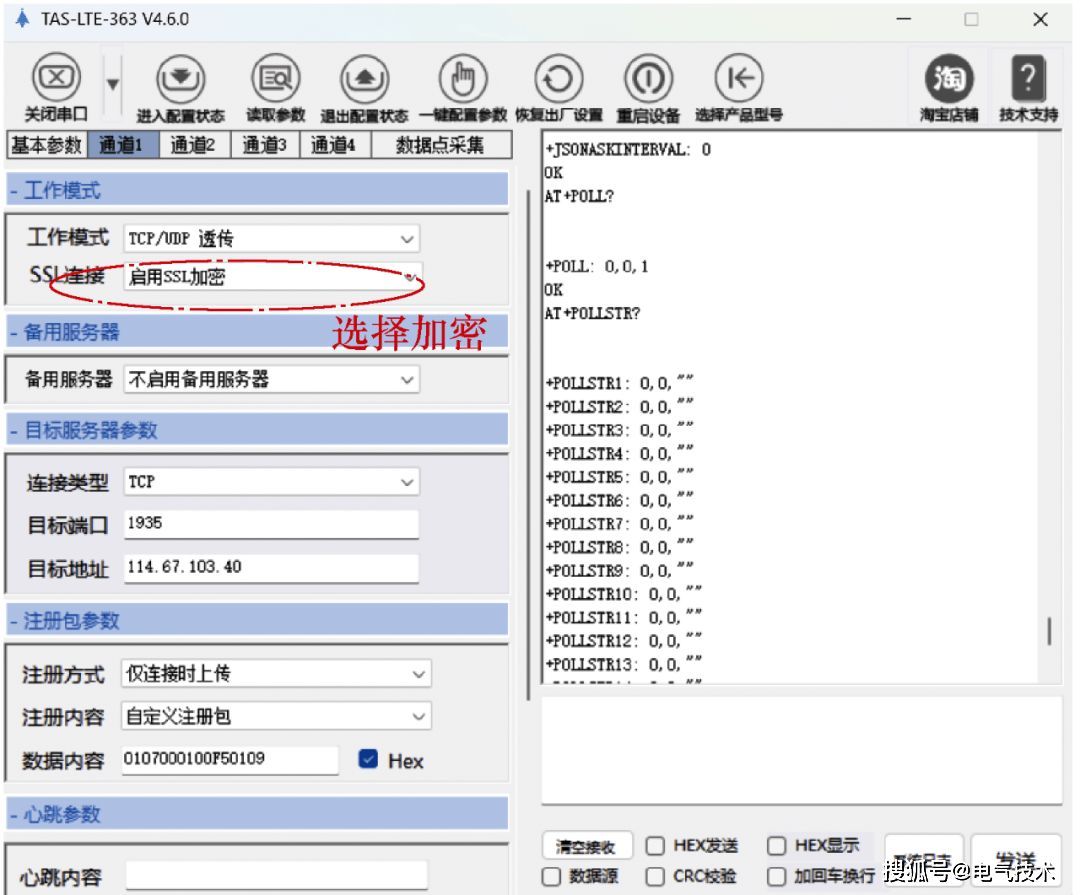
Task: Expand the 注册方式 dropdown
Action: pyautogui.click(x=276, y=674)
